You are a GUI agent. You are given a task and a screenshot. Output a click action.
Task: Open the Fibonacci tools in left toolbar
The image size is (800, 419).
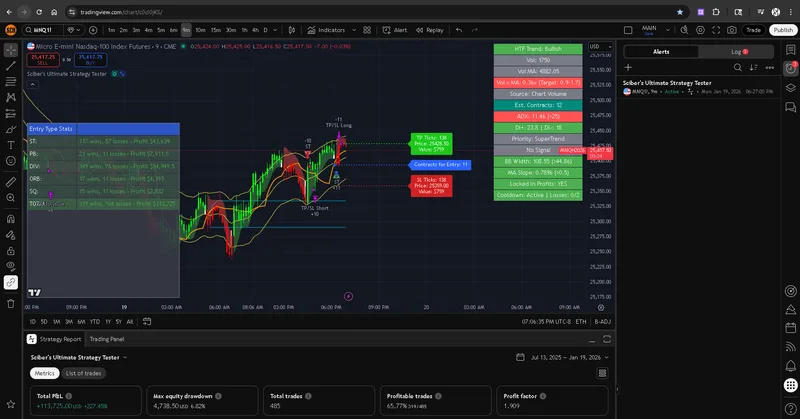point(11,81)
